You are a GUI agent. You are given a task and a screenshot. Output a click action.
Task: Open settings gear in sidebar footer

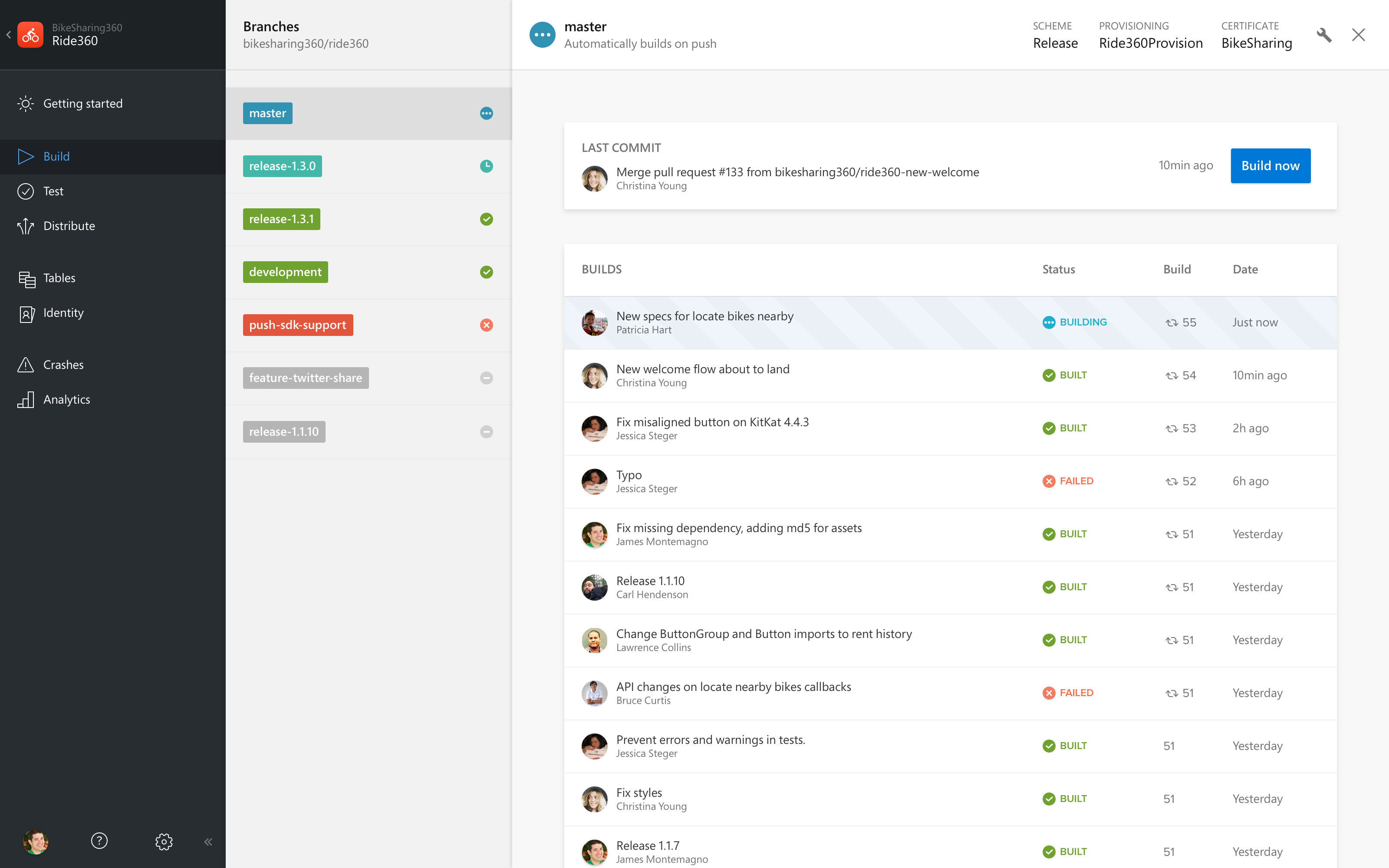tap(164, 842)
